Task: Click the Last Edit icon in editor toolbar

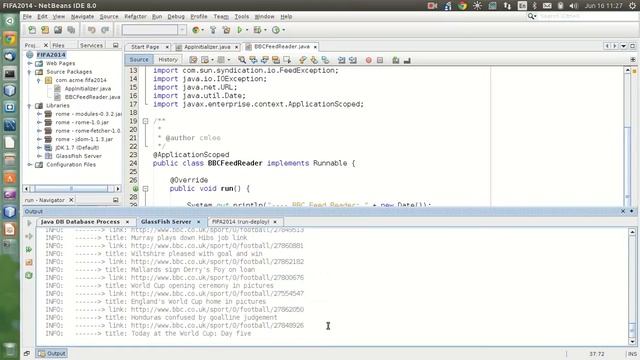Action: (x=193, y=60)
